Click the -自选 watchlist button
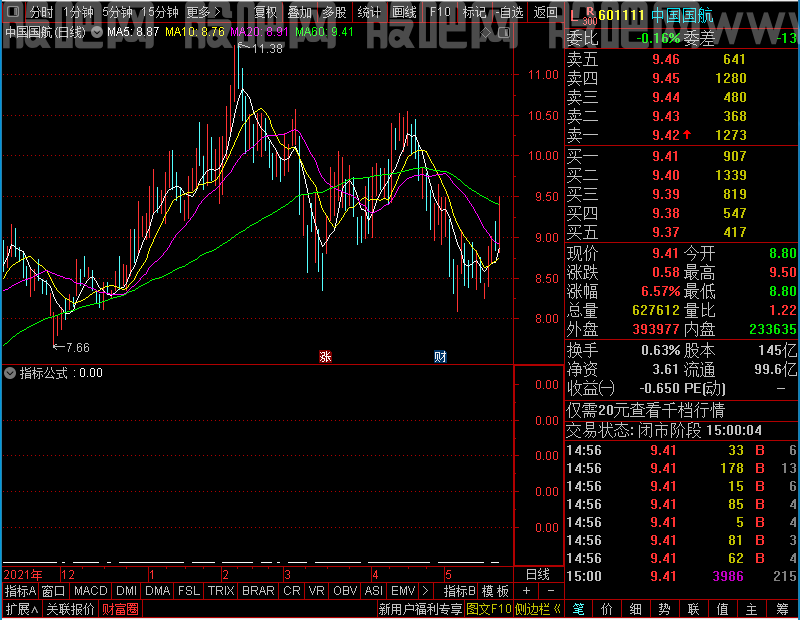800x620 pixels. pyautogui.click(x=509, y=12)
